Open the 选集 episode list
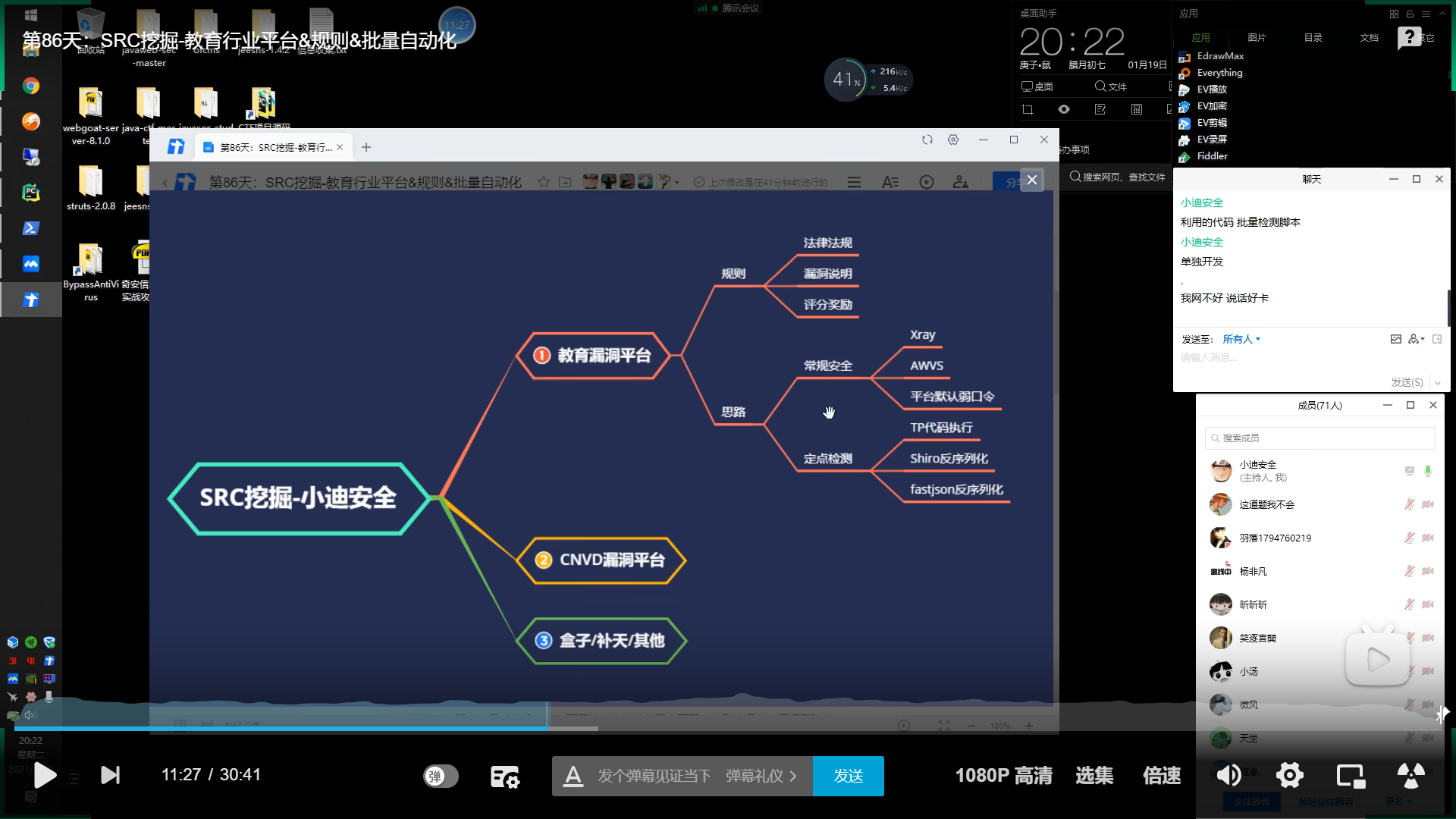The width and height of the screenshot is (1456, 819). 1094,776
